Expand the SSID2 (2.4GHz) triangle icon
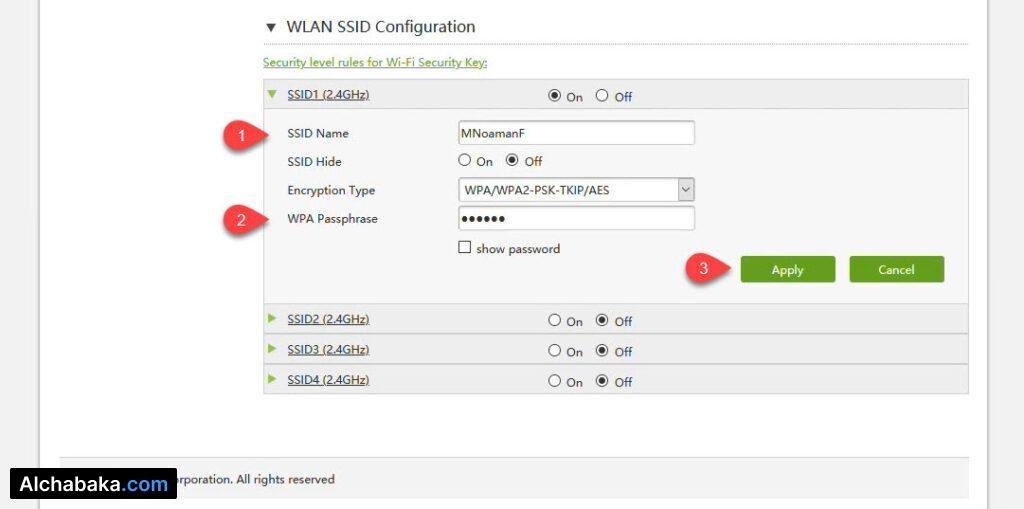Viewport: 1024px width, 509px height. pos(271,319)
